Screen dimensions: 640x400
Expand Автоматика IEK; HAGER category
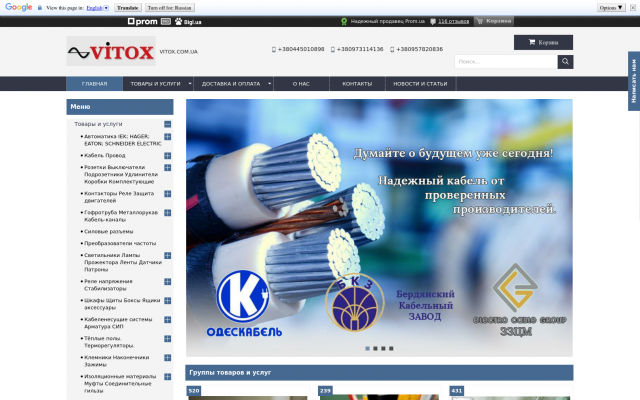167,137
